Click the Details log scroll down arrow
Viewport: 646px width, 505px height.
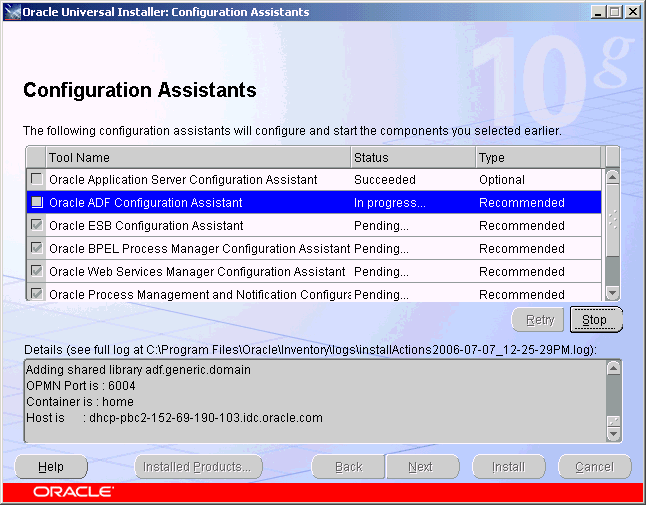tap(614, 434)
